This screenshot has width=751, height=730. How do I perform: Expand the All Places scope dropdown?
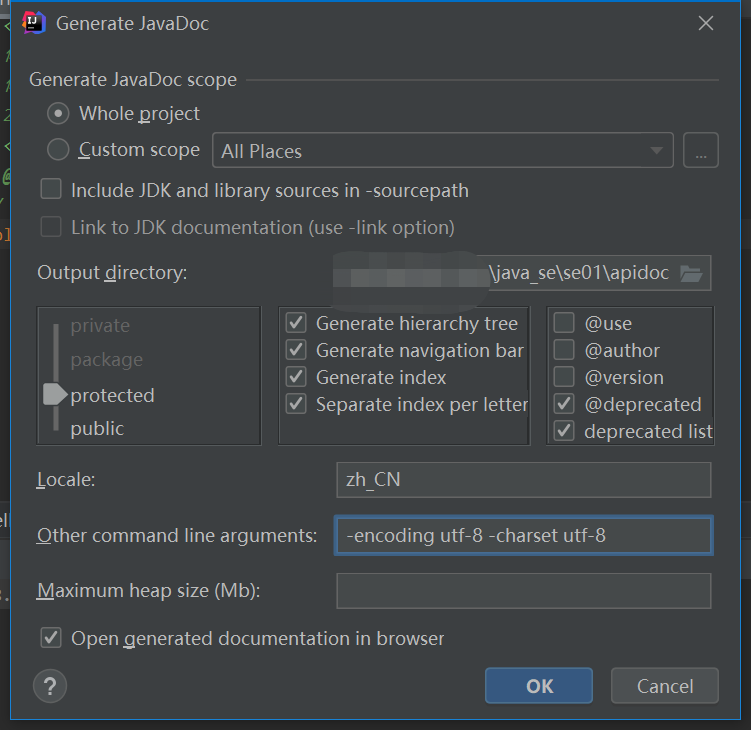coord(443,150)
